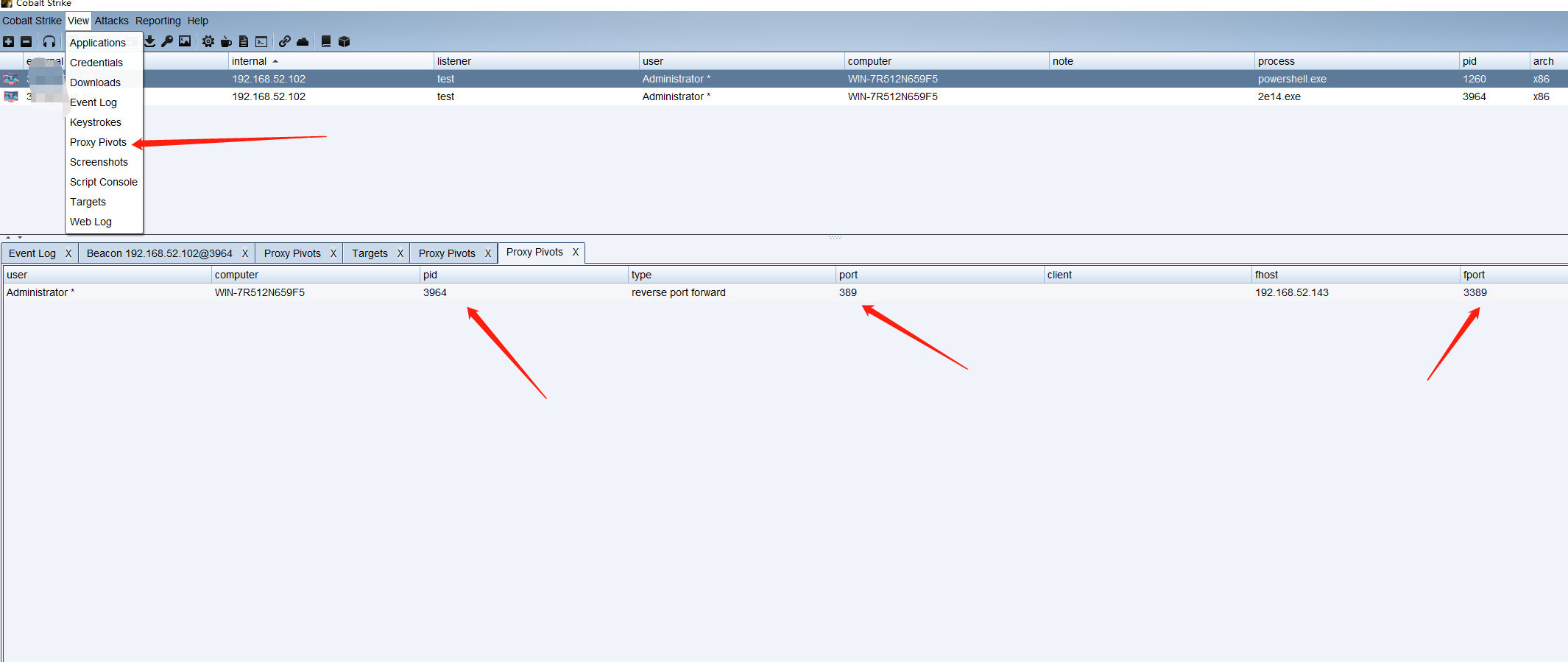Open the Cobalt Strike menu
Viewport: 1568px width, 662px height.
pos(32,21)
